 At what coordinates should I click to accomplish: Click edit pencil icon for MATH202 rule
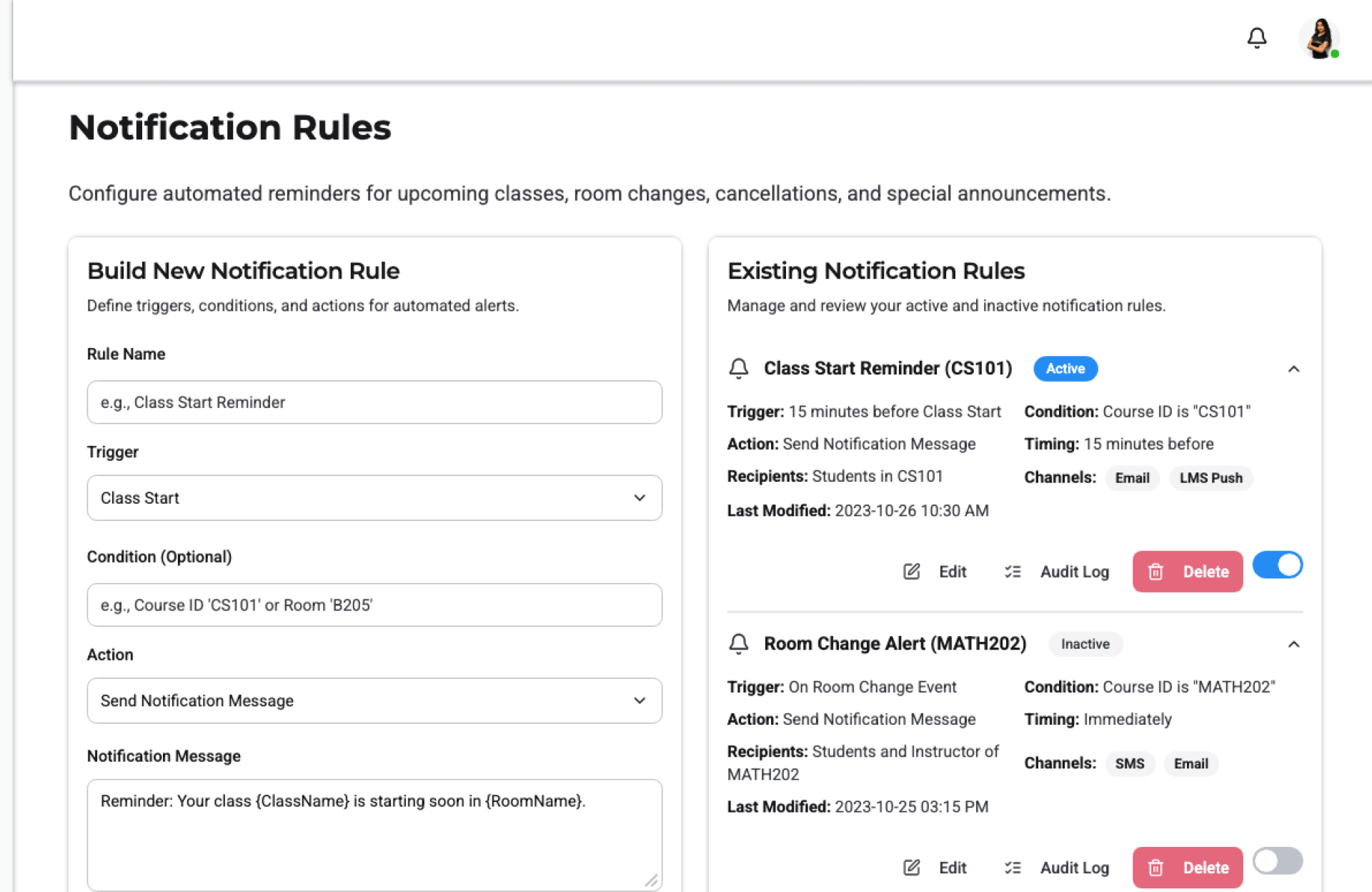click(911, 868)
